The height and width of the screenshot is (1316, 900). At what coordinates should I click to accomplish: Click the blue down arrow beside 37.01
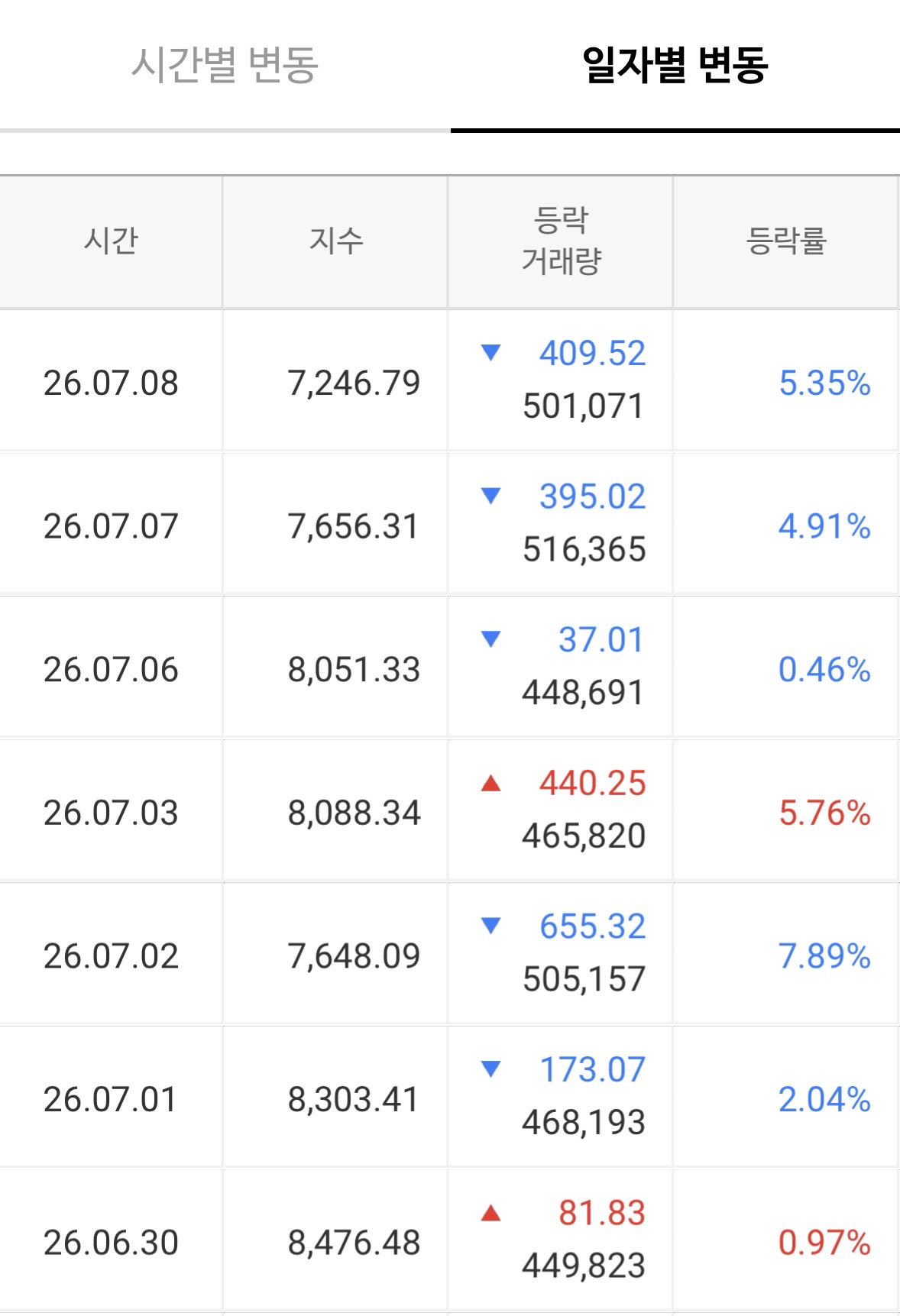point(491,639)
